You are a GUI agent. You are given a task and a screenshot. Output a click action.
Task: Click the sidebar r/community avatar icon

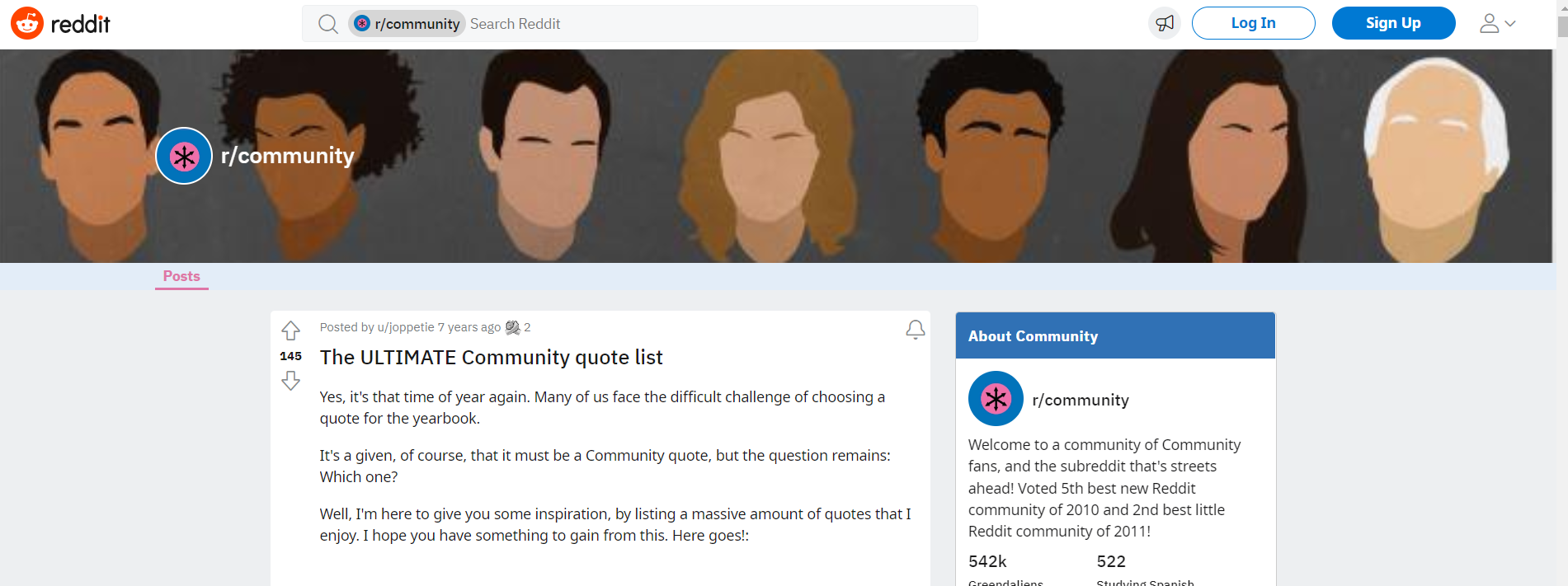pyautogui.click(x=996, y=399)
